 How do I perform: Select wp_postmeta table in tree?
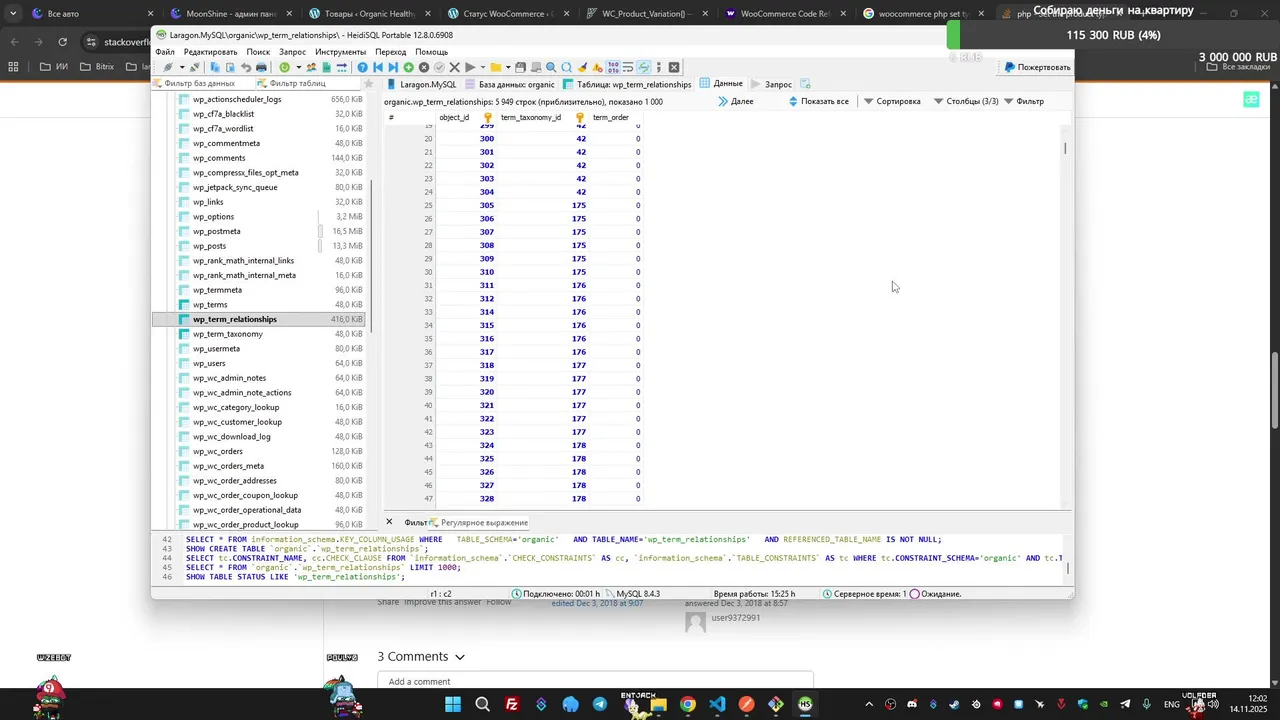[x=216, y=231]
